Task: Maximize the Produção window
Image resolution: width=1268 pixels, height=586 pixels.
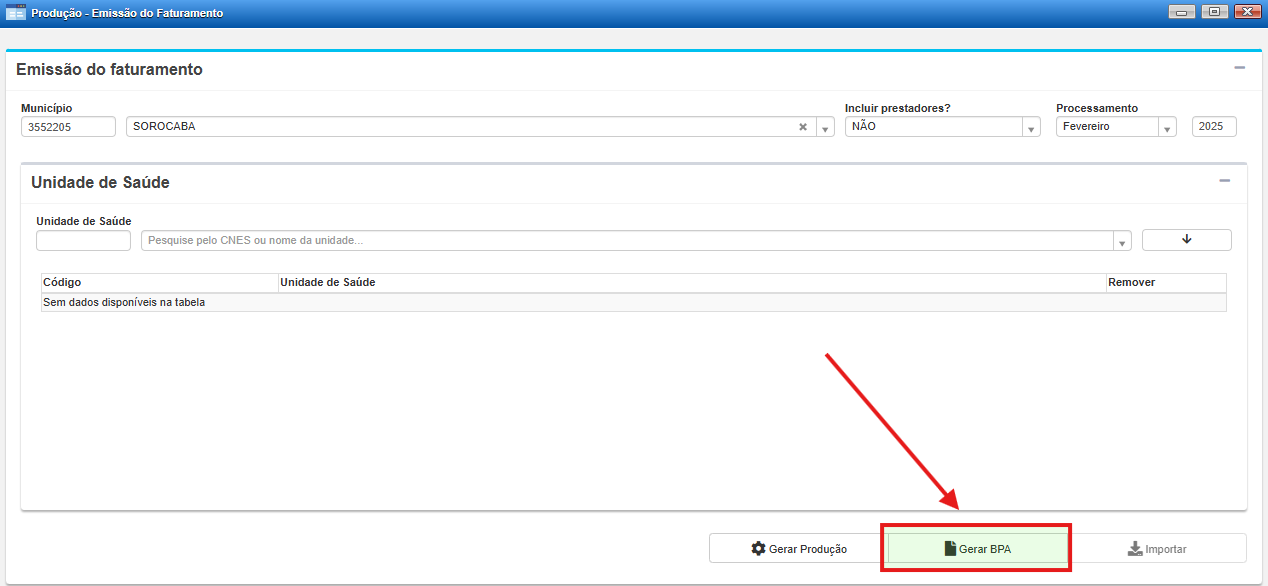Action: 1214,12
